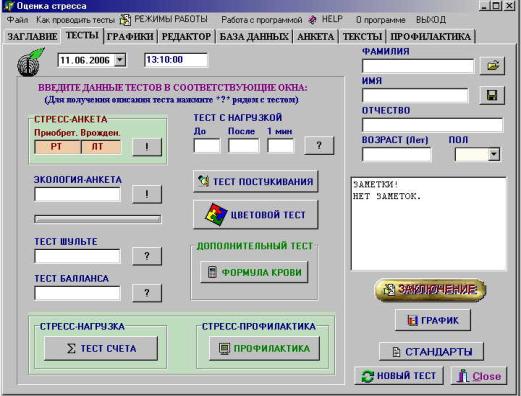Save patient data with floppy disk button
Image resolution: width=521 pixels, height=396 pixels.
tap(492, 96)
